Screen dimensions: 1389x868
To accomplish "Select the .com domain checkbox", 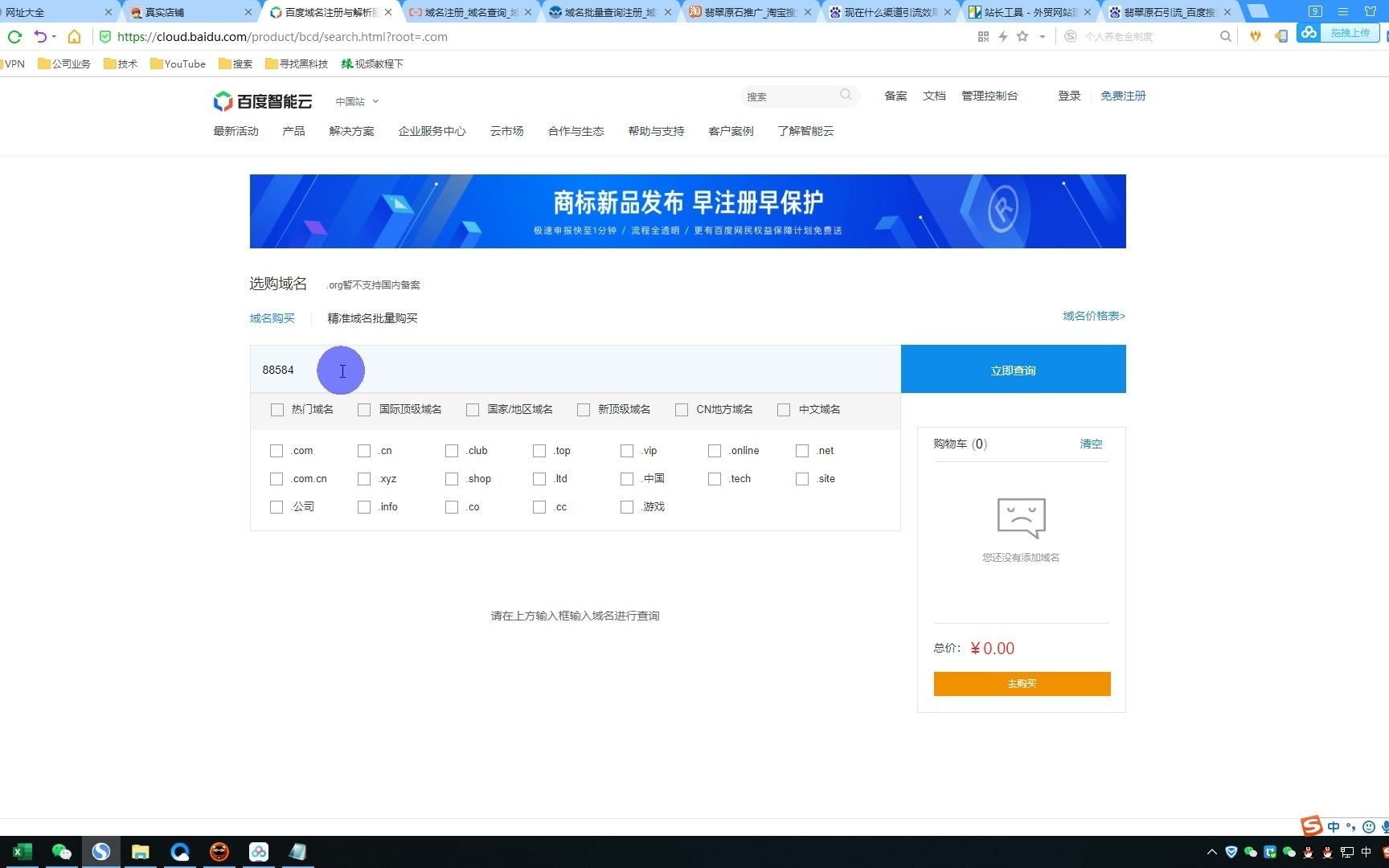I will click(277, 451).
